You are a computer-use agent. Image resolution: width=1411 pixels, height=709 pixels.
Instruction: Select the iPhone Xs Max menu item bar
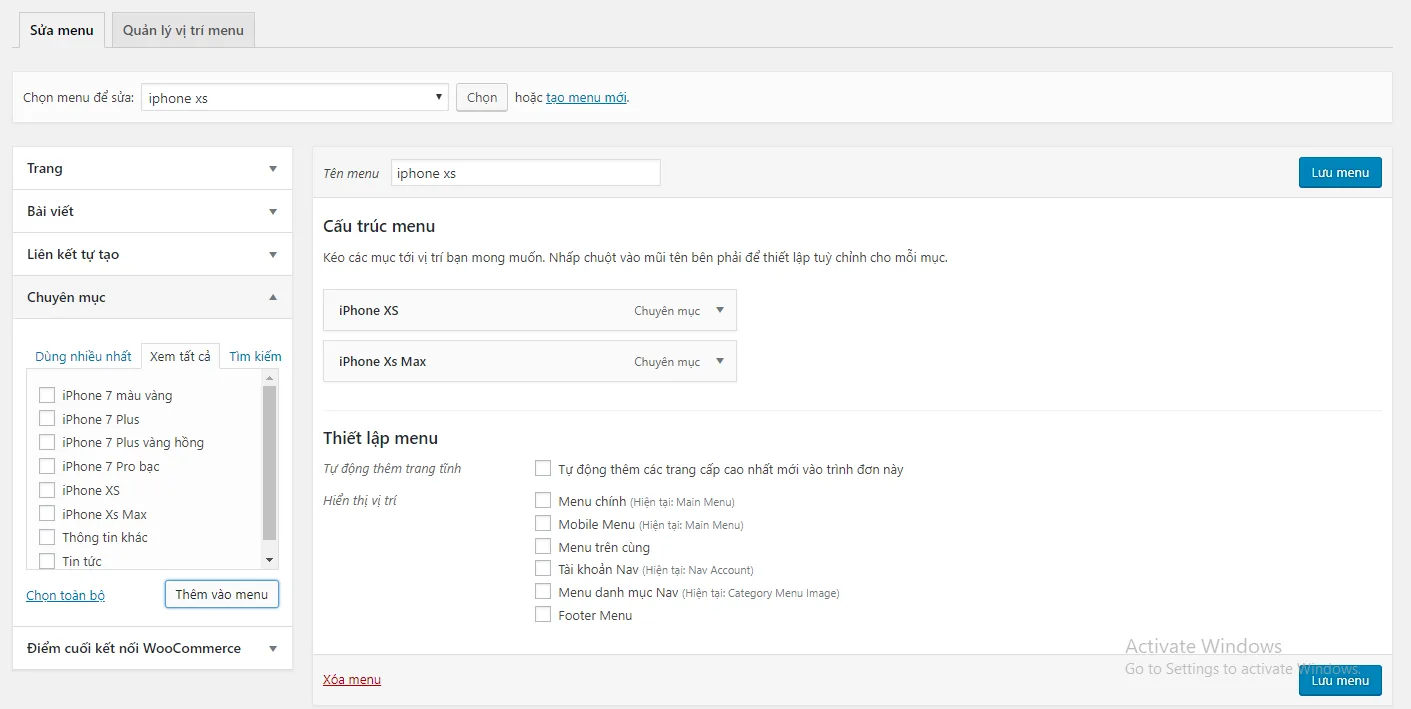tap(530, 361)
